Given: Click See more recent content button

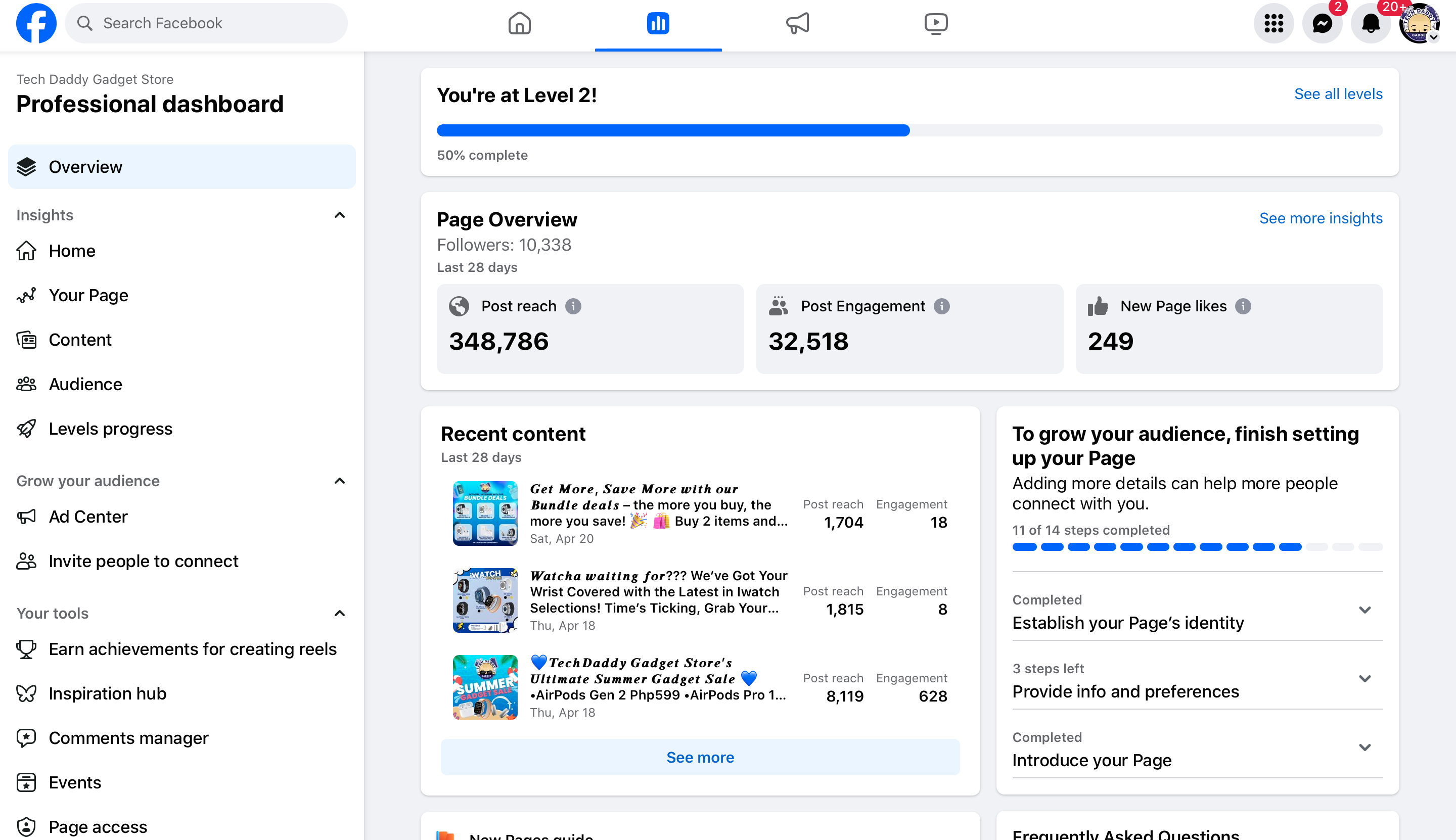Looking at the screenshot, I should (699, 758).
